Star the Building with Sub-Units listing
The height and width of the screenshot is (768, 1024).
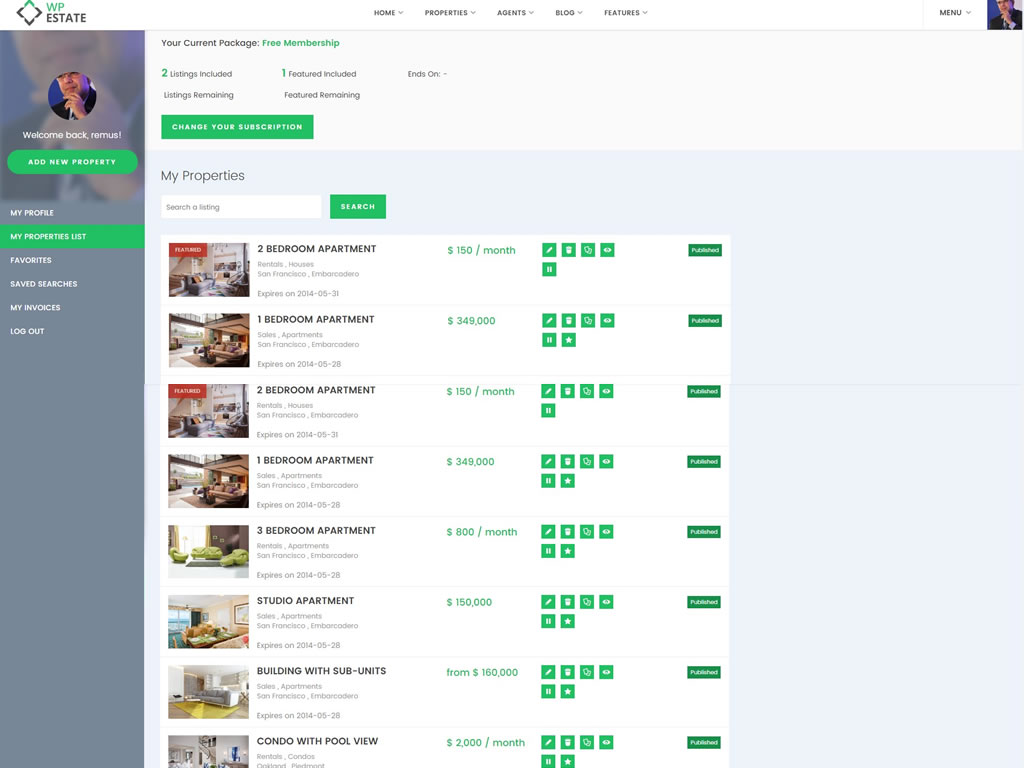(568, 692)
